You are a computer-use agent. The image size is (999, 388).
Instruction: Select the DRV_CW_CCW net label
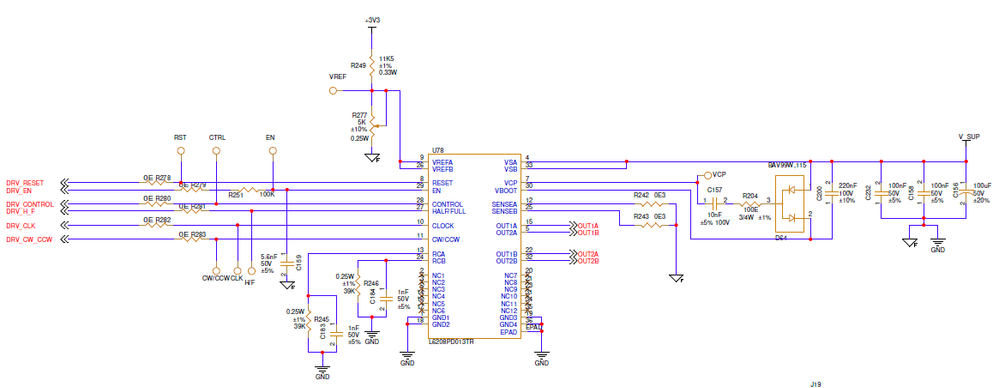[x=29, y=240]
